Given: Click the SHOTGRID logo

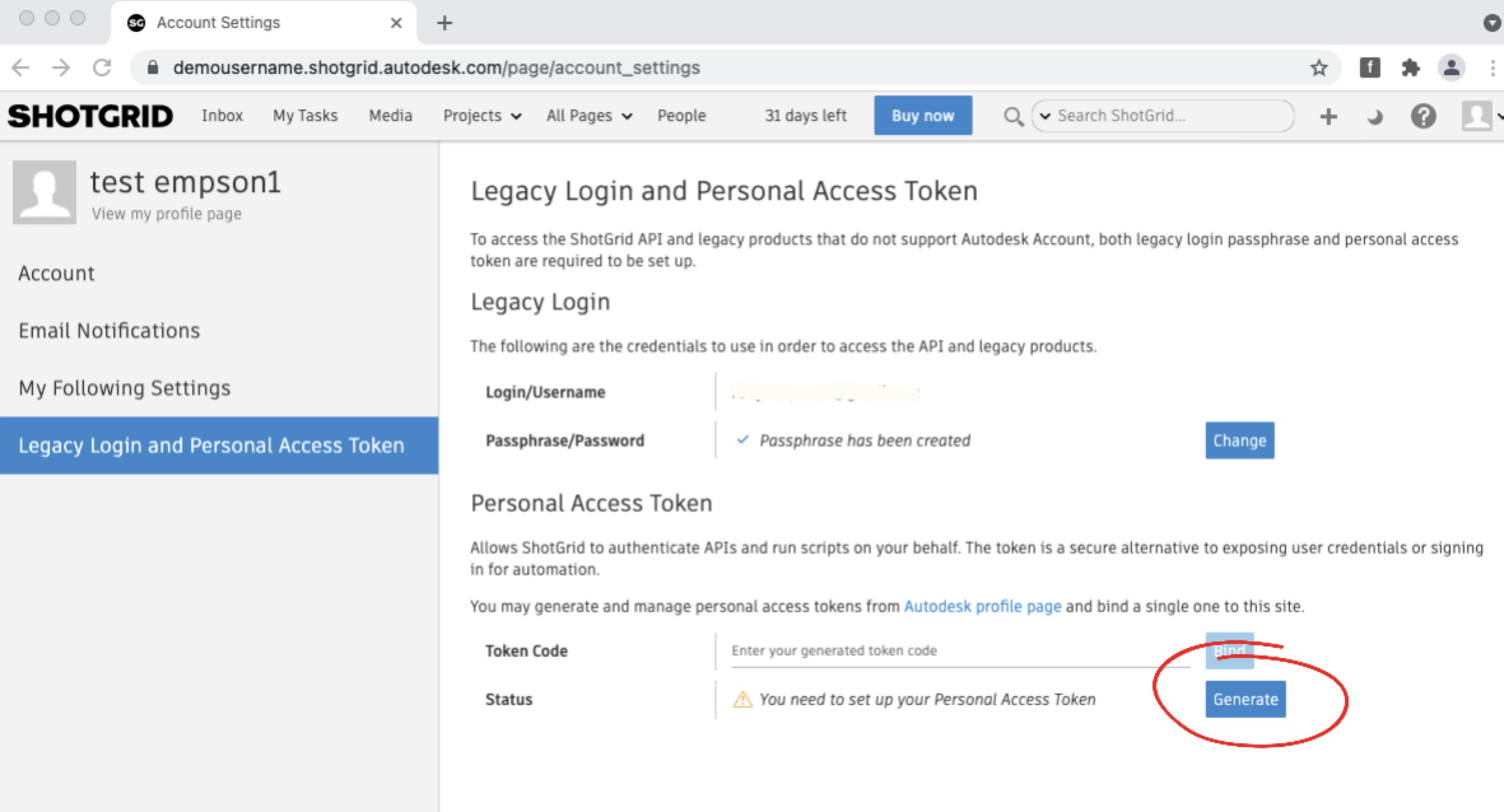Looking at the screenshot, I should pyautogui.click(x=90, y=116).
